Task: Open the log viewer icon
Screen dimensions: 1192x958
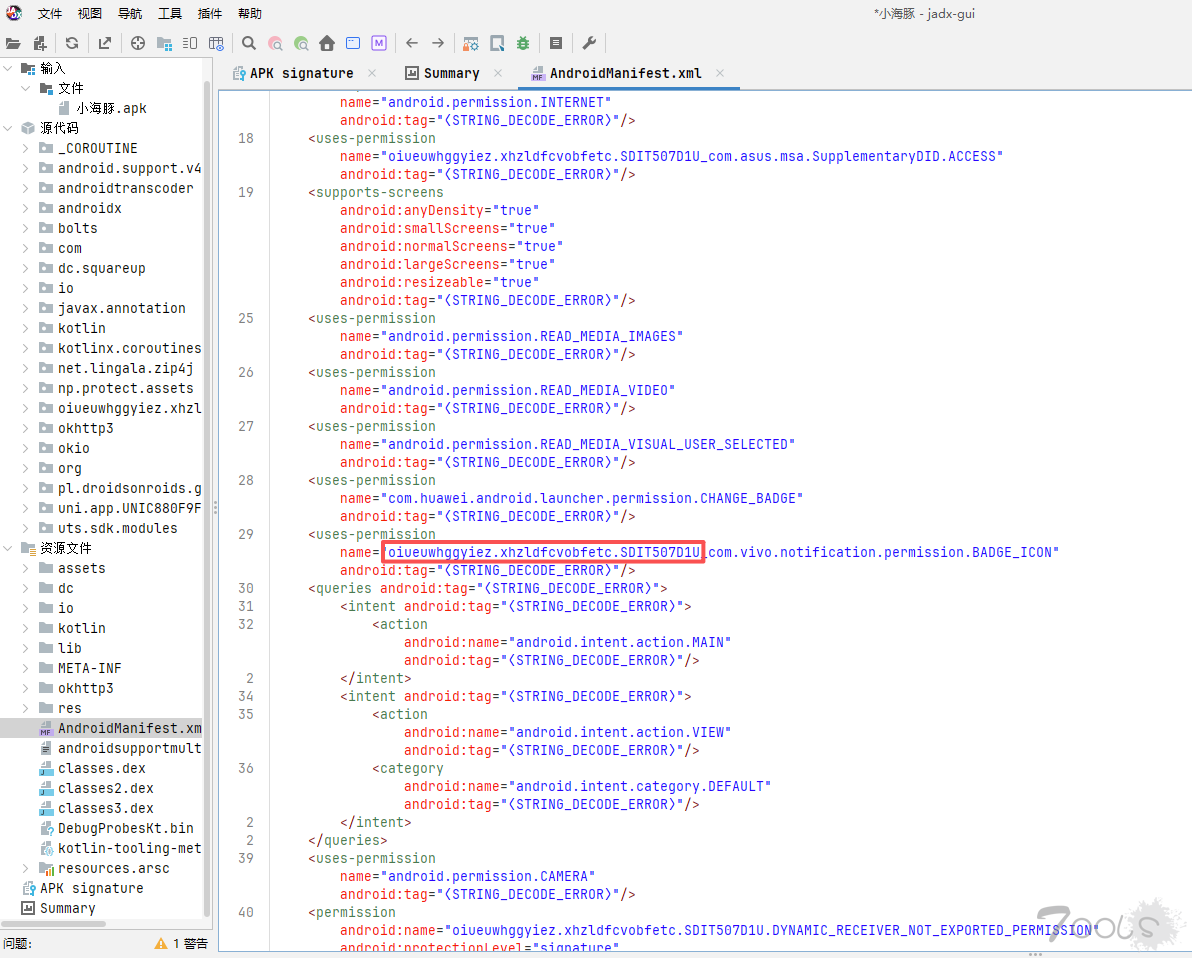Action: coord(556,43)
